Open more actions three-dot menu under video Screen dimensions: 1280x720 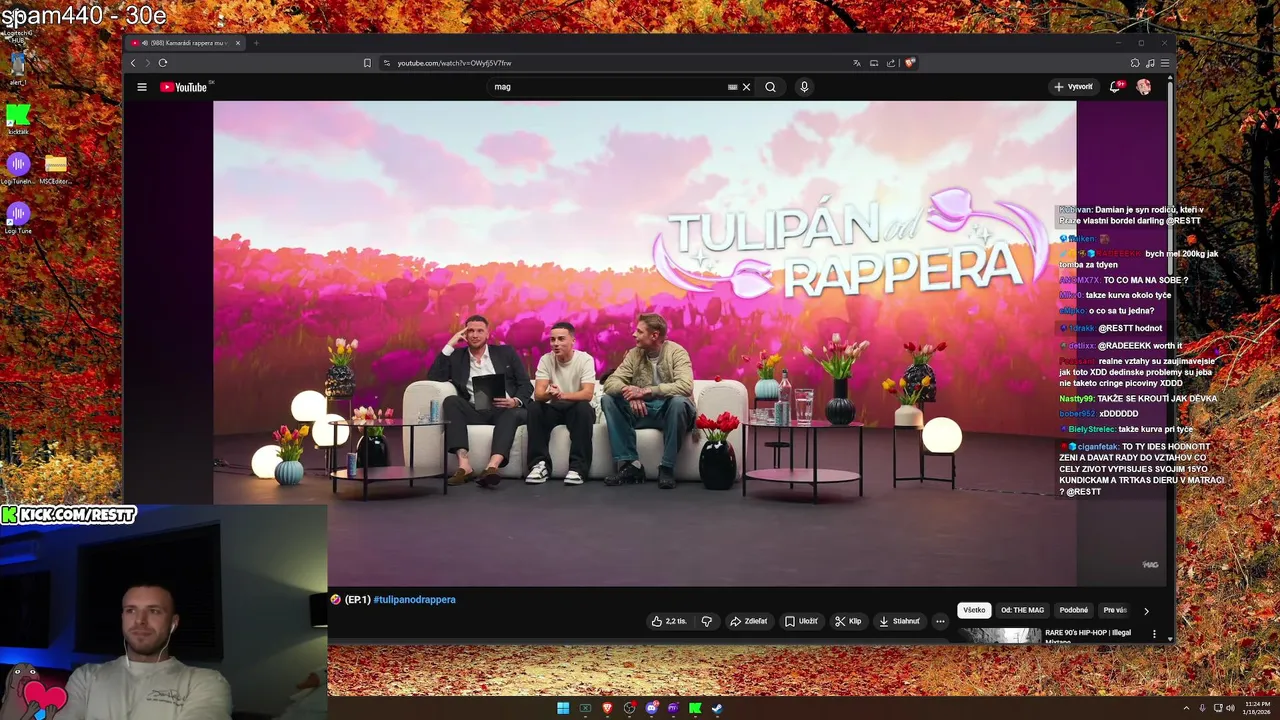[x=940, y=621]
